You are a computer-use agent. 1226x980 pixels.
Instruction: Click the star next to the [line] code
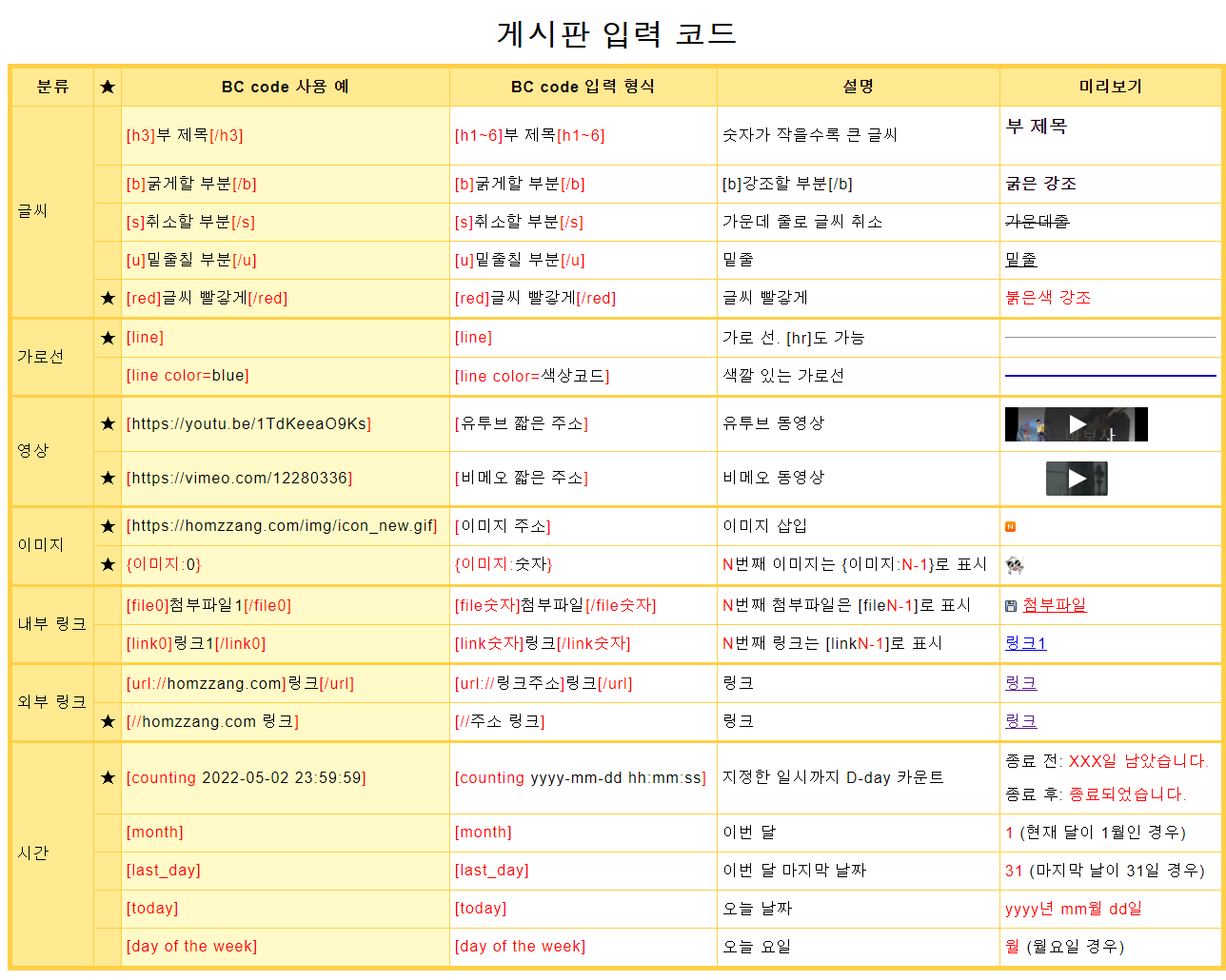point(108,338)
